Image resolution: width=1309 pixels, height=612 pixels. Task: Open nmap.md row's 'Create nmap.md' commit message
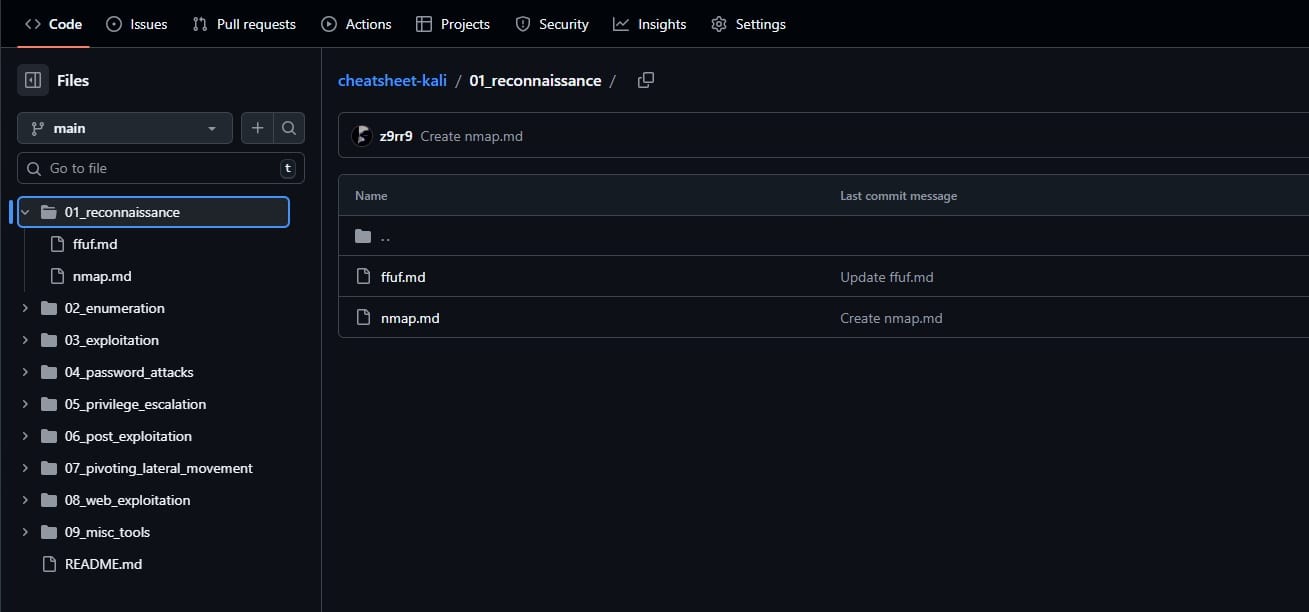[891, 318]
